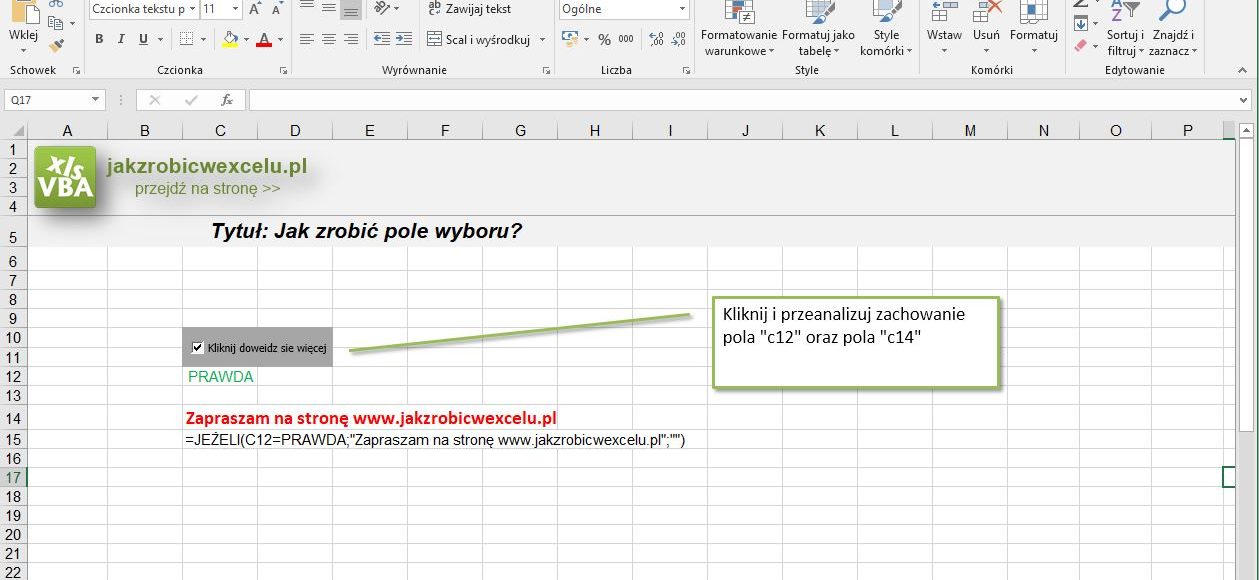Click the text orientation icon

381,9
